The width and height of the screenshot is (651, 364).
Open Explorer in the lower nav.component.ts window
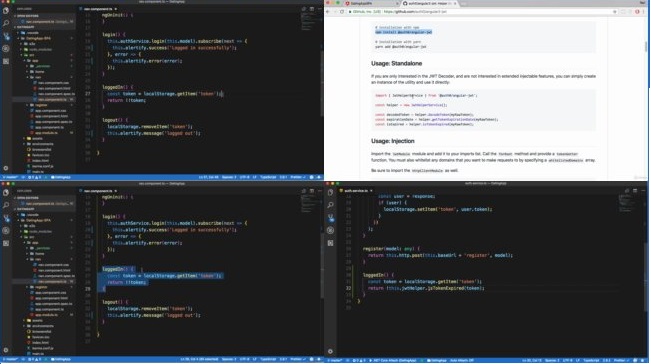click(x=6, y=193)
